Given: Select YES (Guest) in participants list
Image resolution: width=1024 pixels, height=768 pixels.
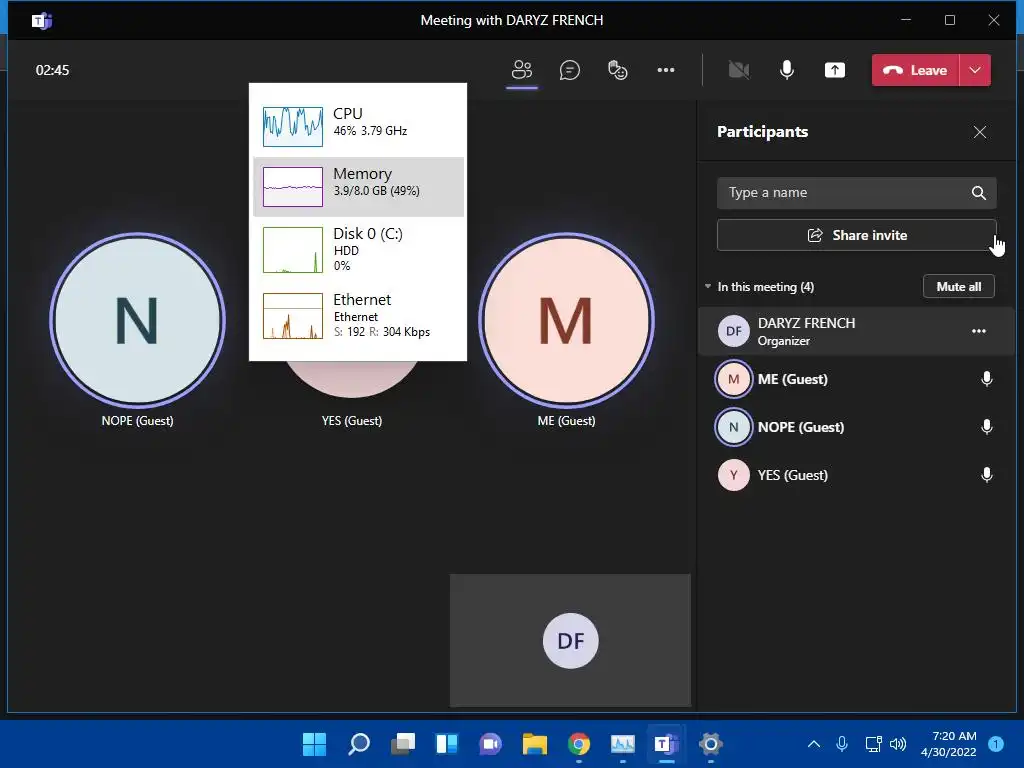Looking at the screenshot, I should pos(856,475).
